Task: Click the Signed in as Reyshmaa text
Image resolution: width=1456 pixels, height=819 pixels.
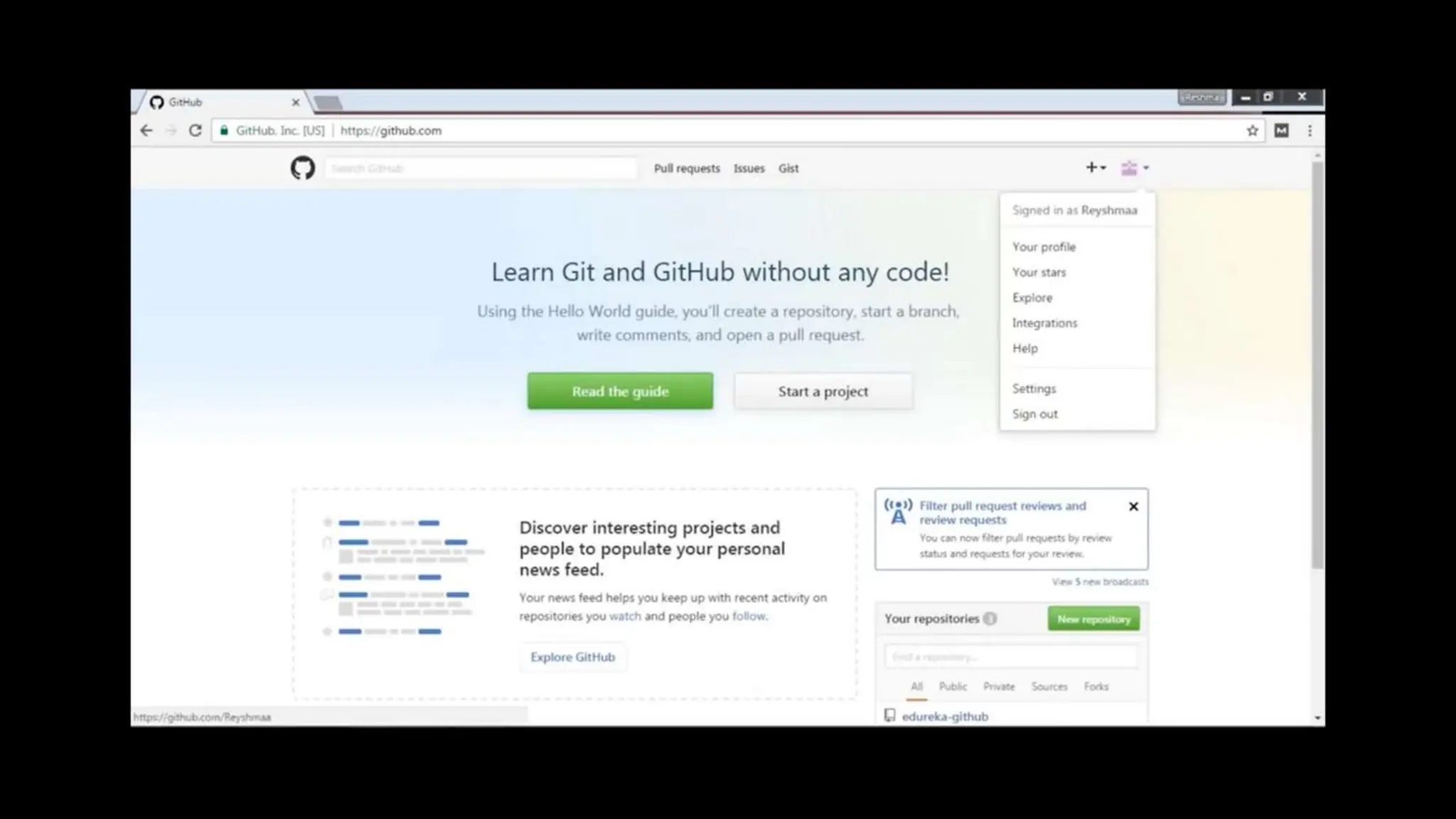Action: tap(1074, 210)
